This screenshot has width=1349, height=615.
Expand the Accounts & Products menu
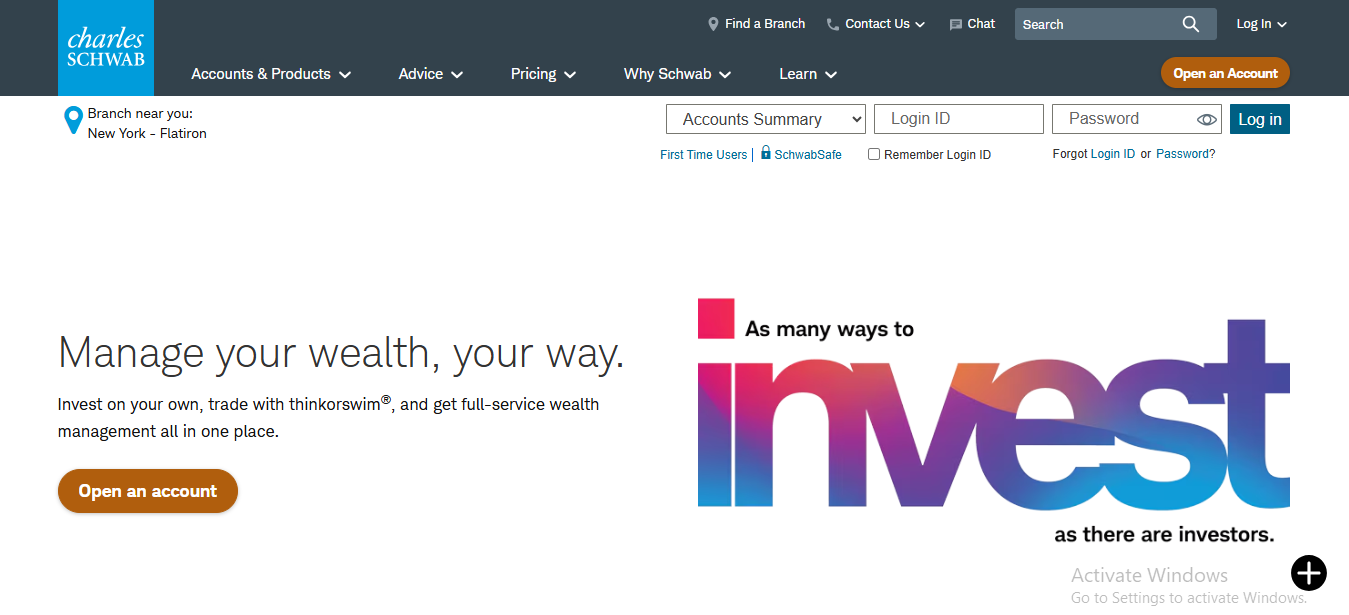tap(271, 74)
